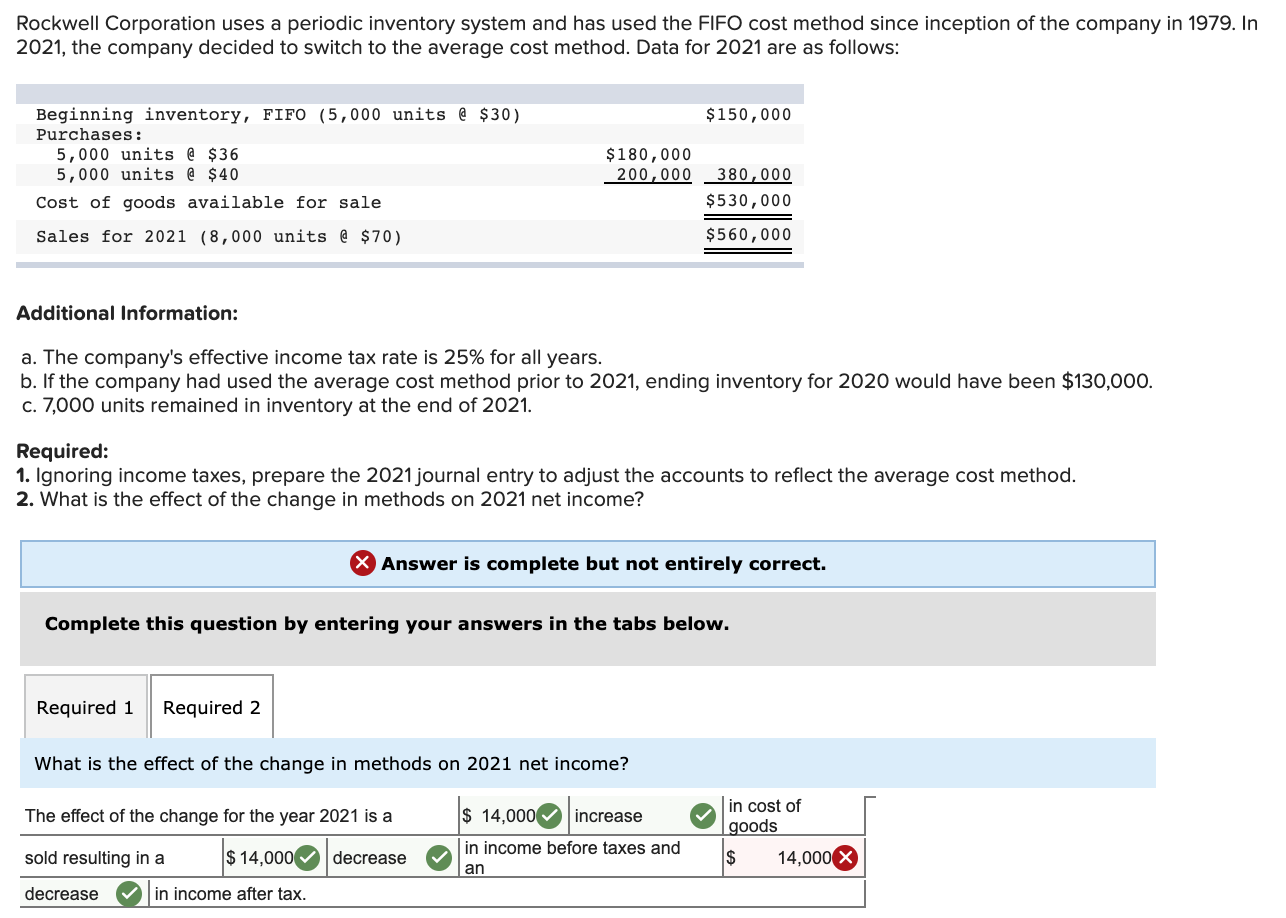The width and height of the screenshot is (1286, 918).
Task: Click the '5,000 units @ $40' purchase line
Action: [147, 174]
